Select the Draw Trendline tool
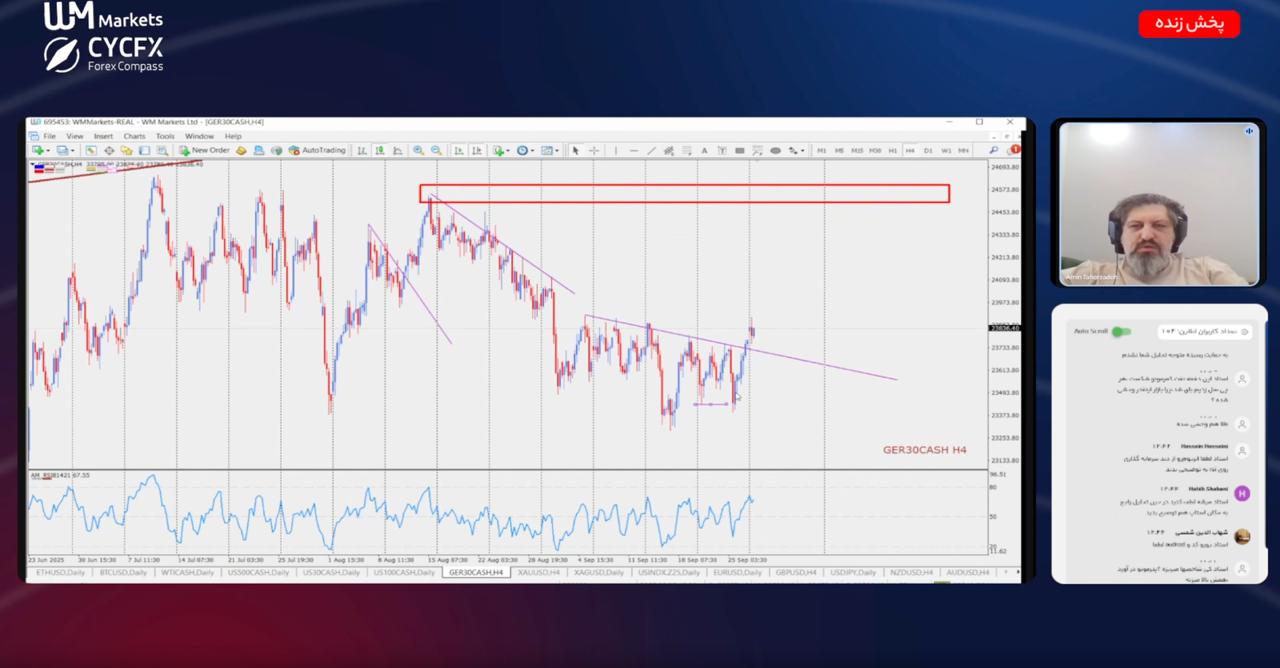 click(651, 151)
